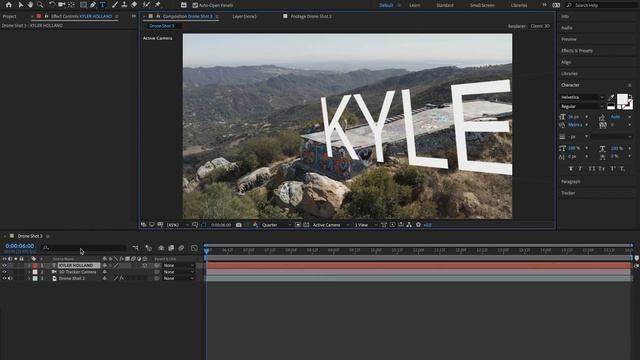Open the Project panel tab
This screenshot has height=360, width=640.
pos(9,16)
